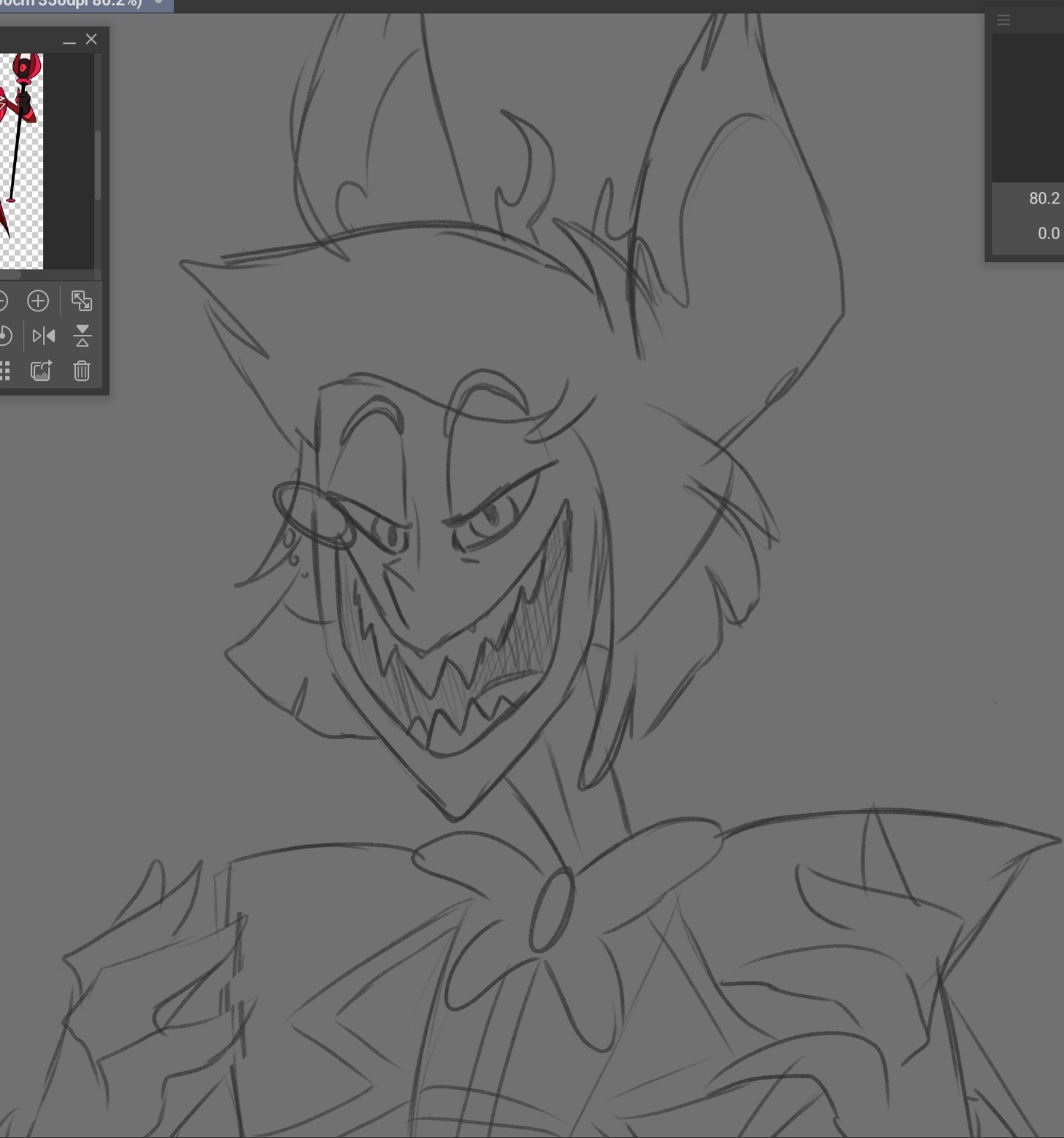Click the grid icon in Sub View panel
This screenshot has height=1138, width=1064.
[4, 371]
